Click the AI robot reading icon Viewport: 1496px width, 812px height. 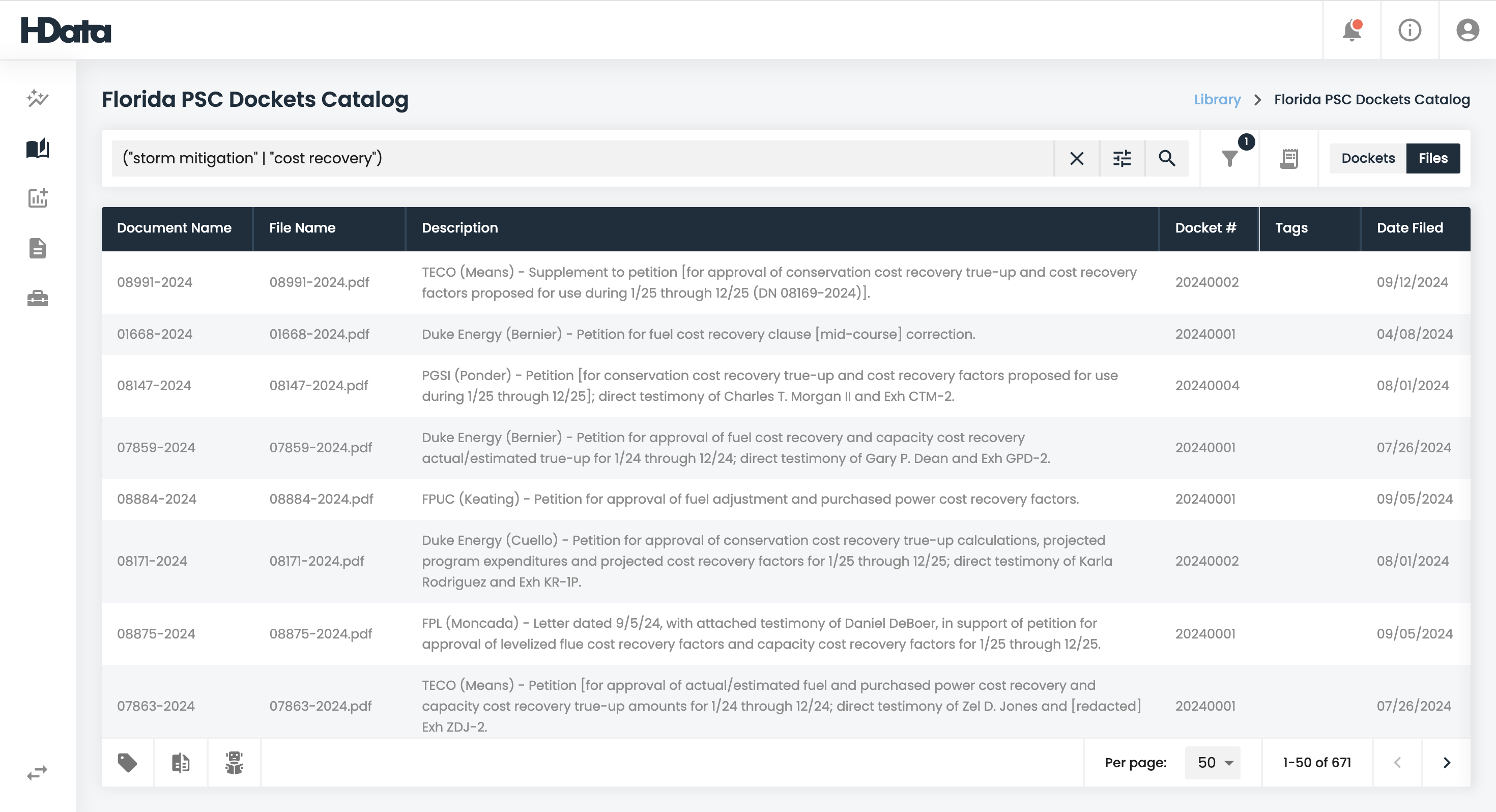[x=234, y=763]
